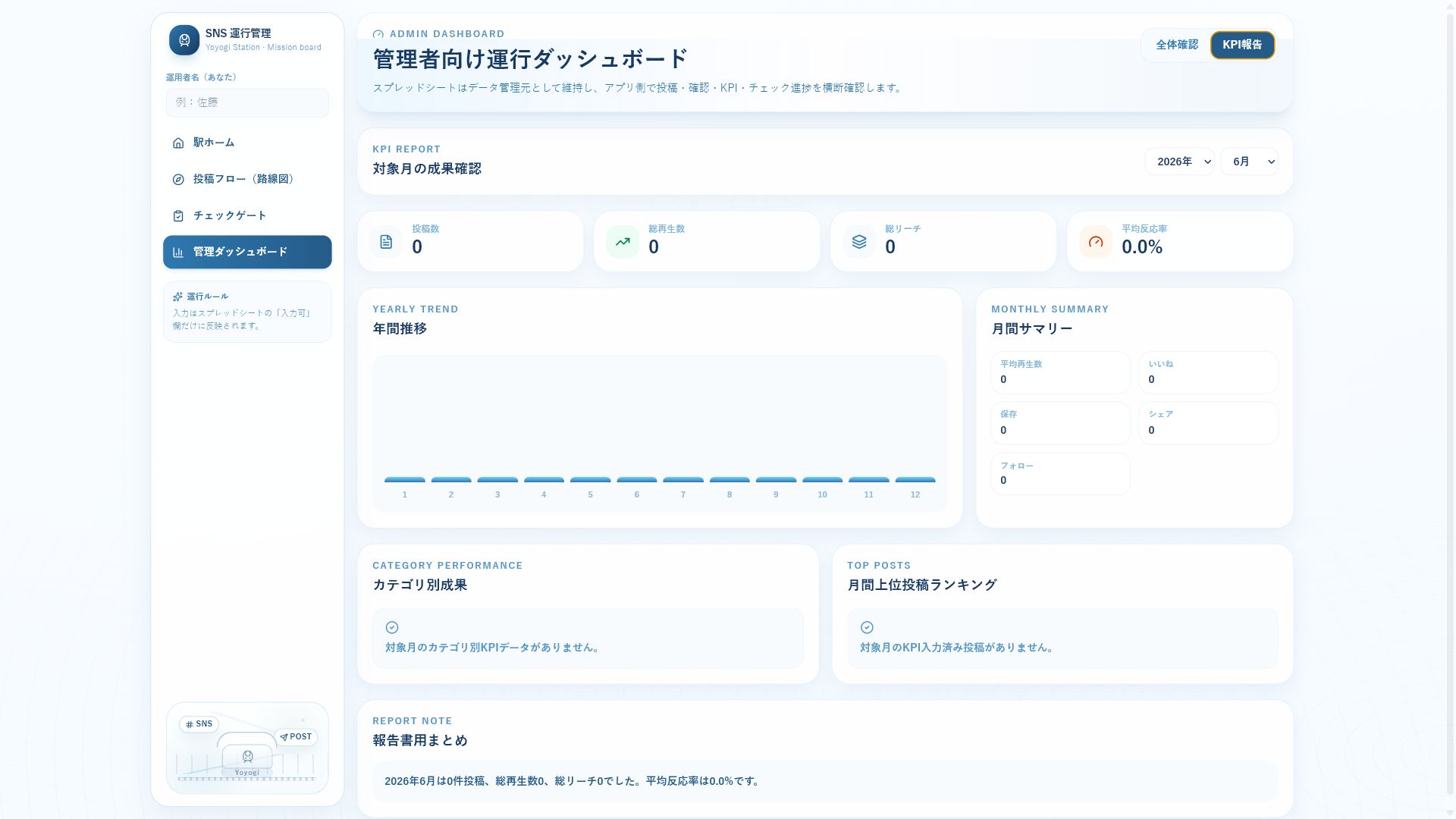Click the POST paper-plane badge
Screen dimensions: 1456x819
pos(296,737)
